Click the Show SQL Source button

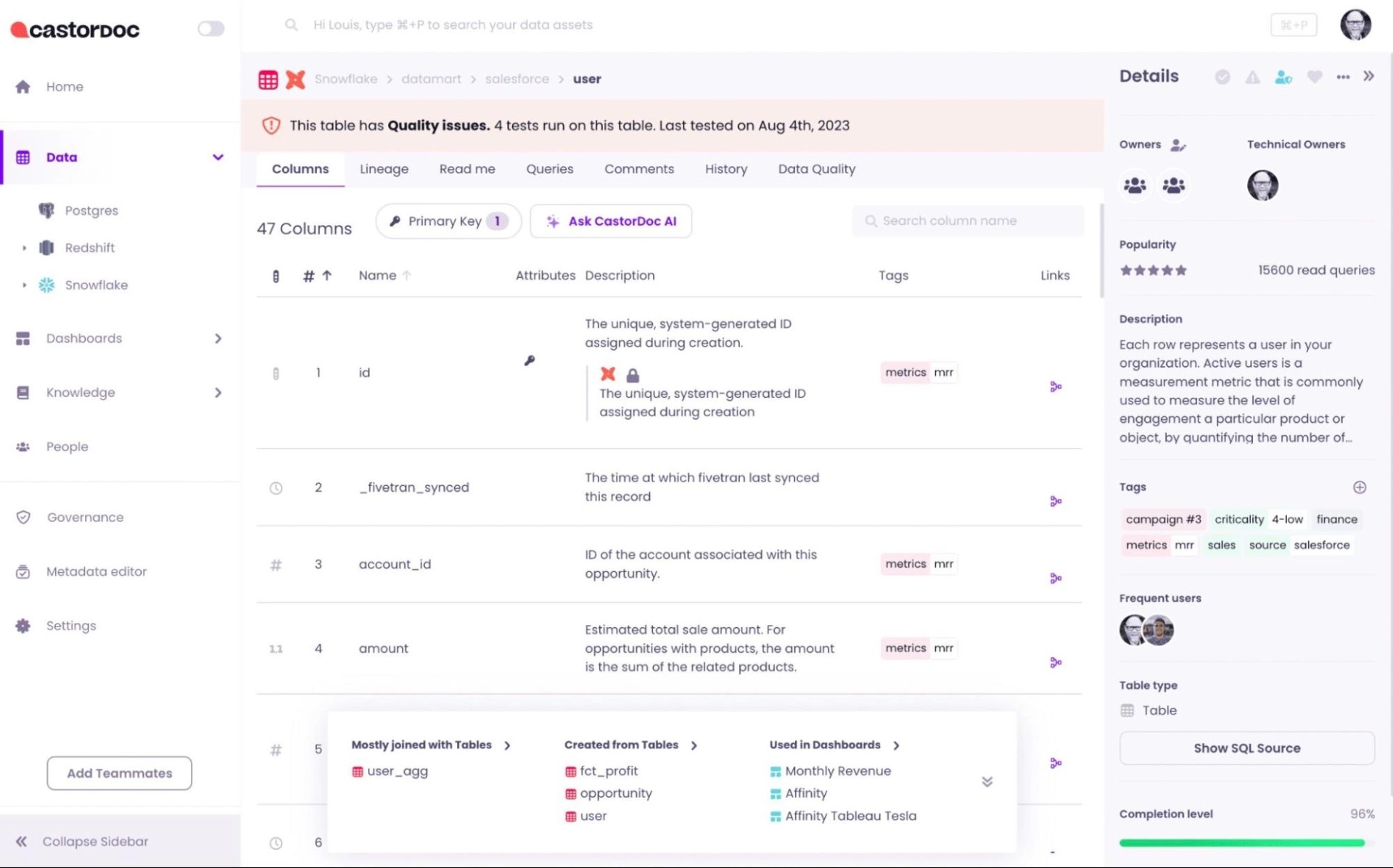[x=1246, y=748]
